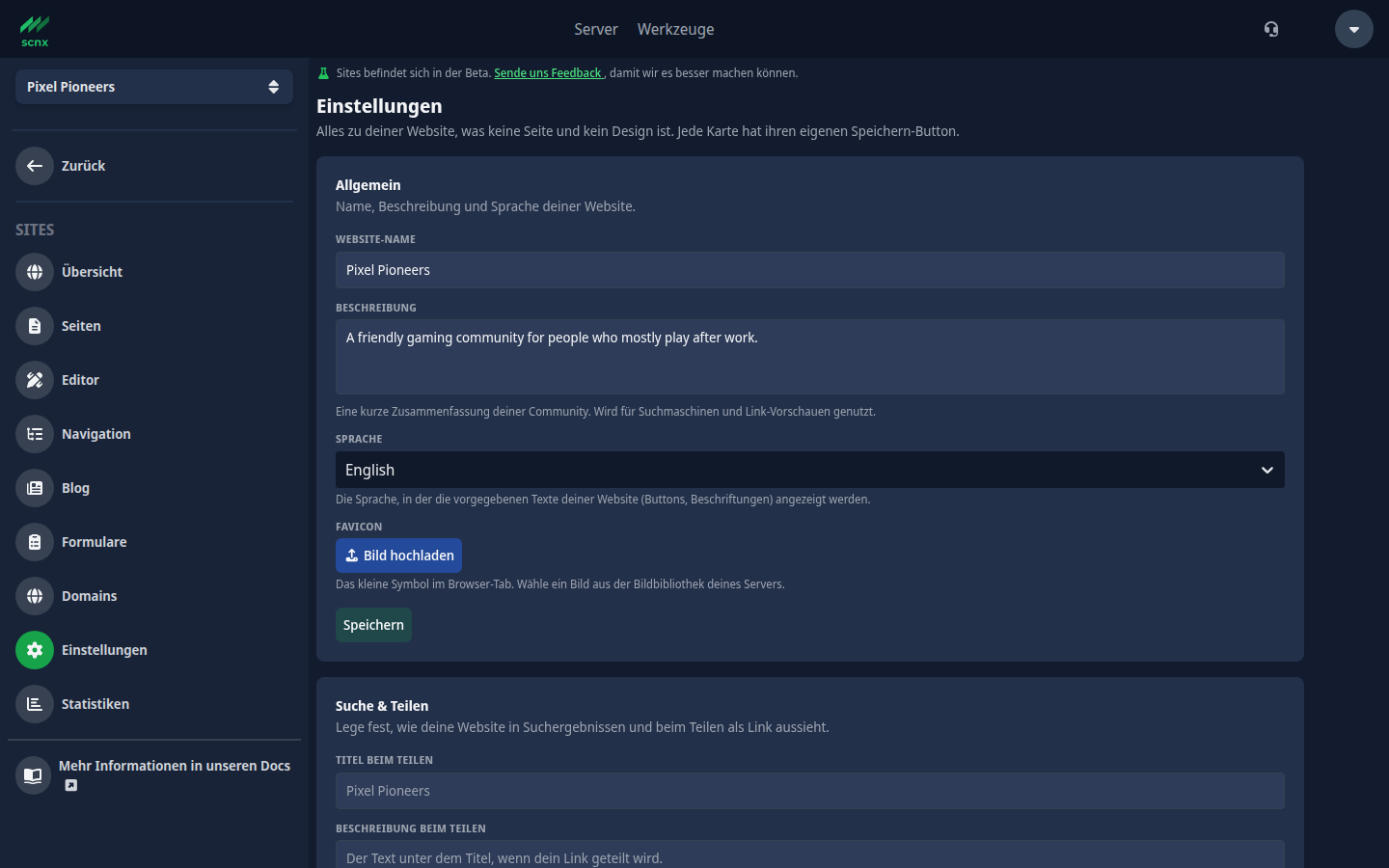Click the Website-Name input field
This screenshot has height=868, width=1389.
click(810, 270)
